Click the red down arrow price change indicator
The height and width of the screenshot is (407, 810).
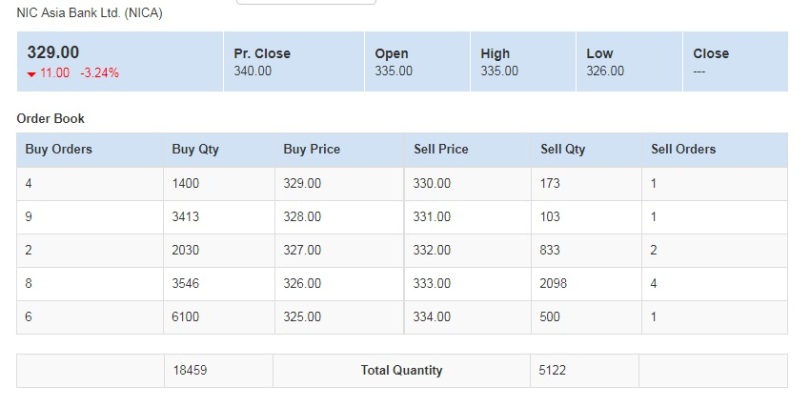[x=32, y=74]
